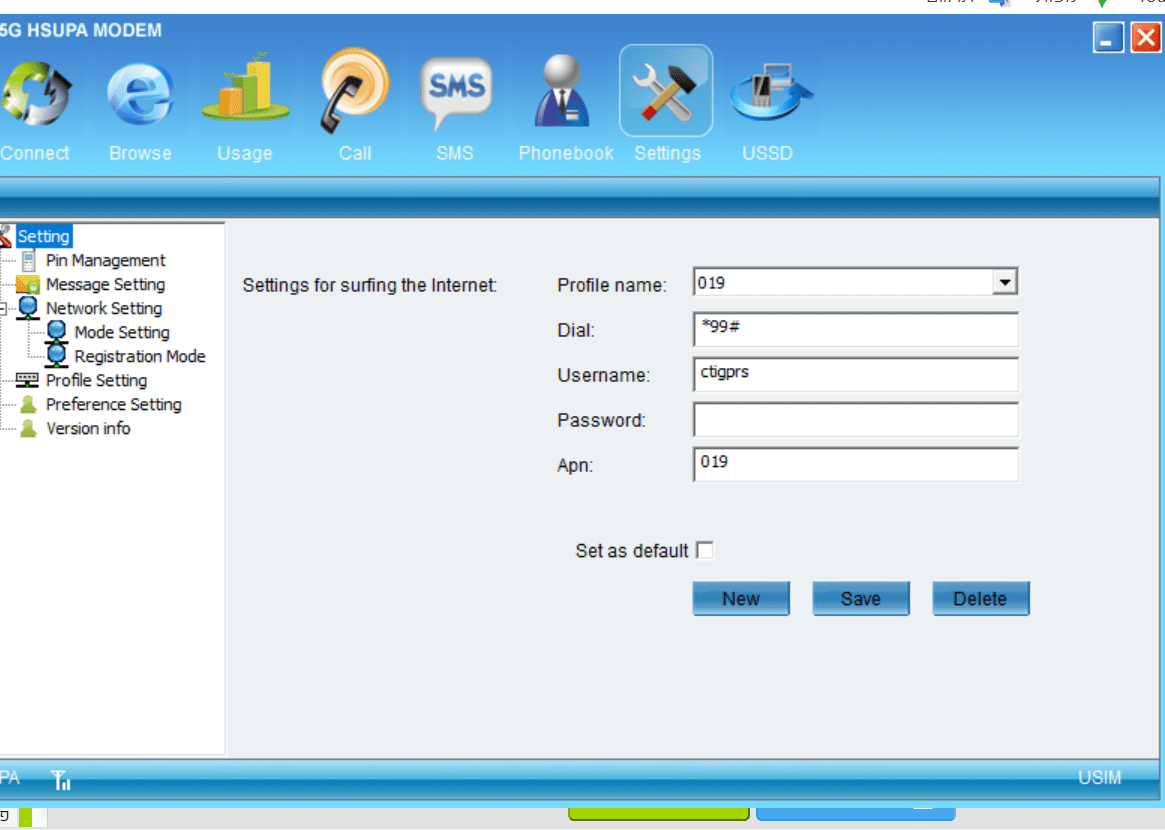Collapse the Network Setting tree node

pyautogui.click(x=2, y=308)
